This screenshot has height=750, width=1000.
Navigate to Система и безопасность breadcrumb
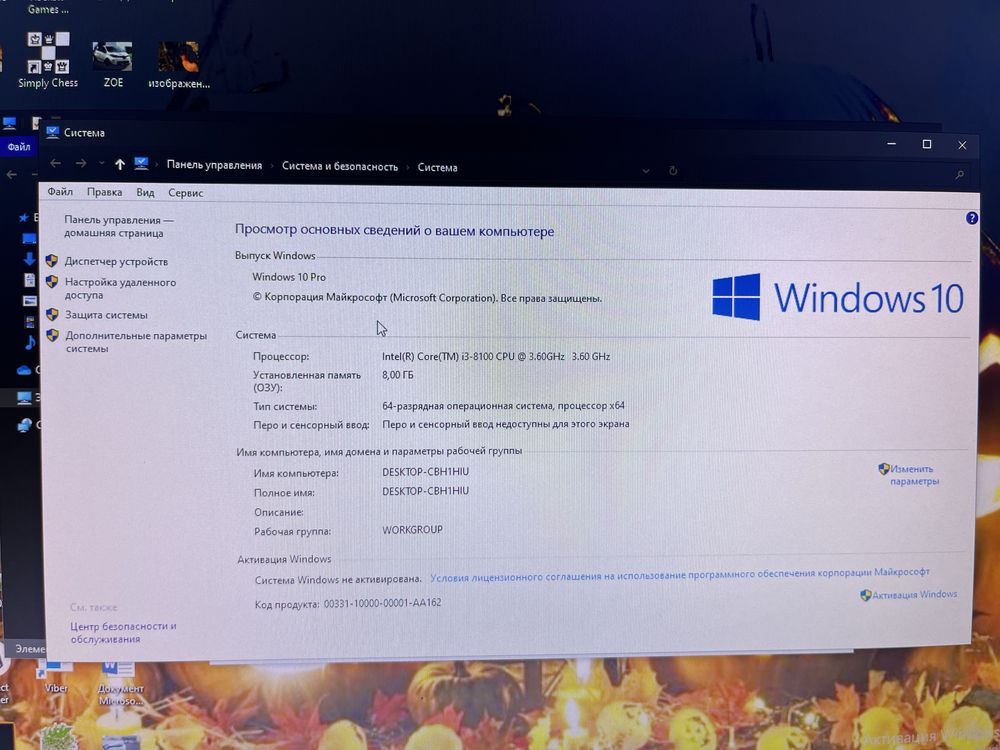tap(340, 166)
